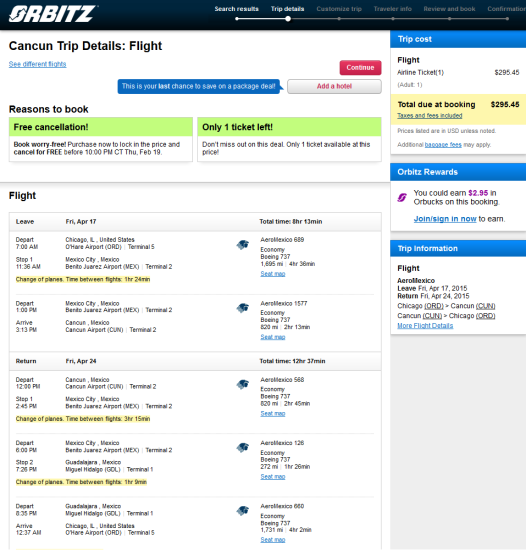Screen dimensions: 526x550
Task: Click AeroMexico logo beside flight 689
Action: [242, 244]
